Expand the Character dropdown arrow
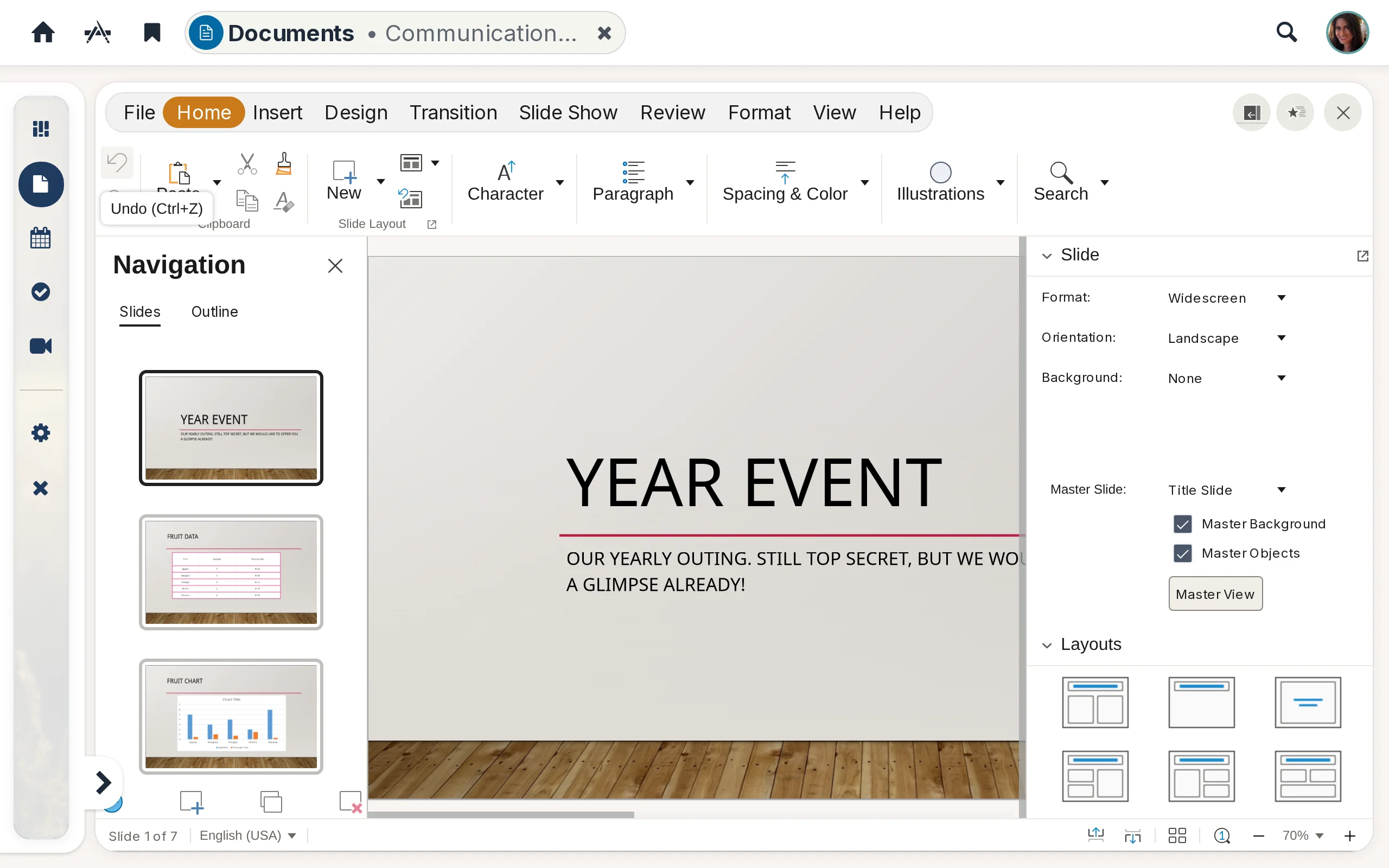The width and height of the screenshot is (1389, 868). pos(559,183)
